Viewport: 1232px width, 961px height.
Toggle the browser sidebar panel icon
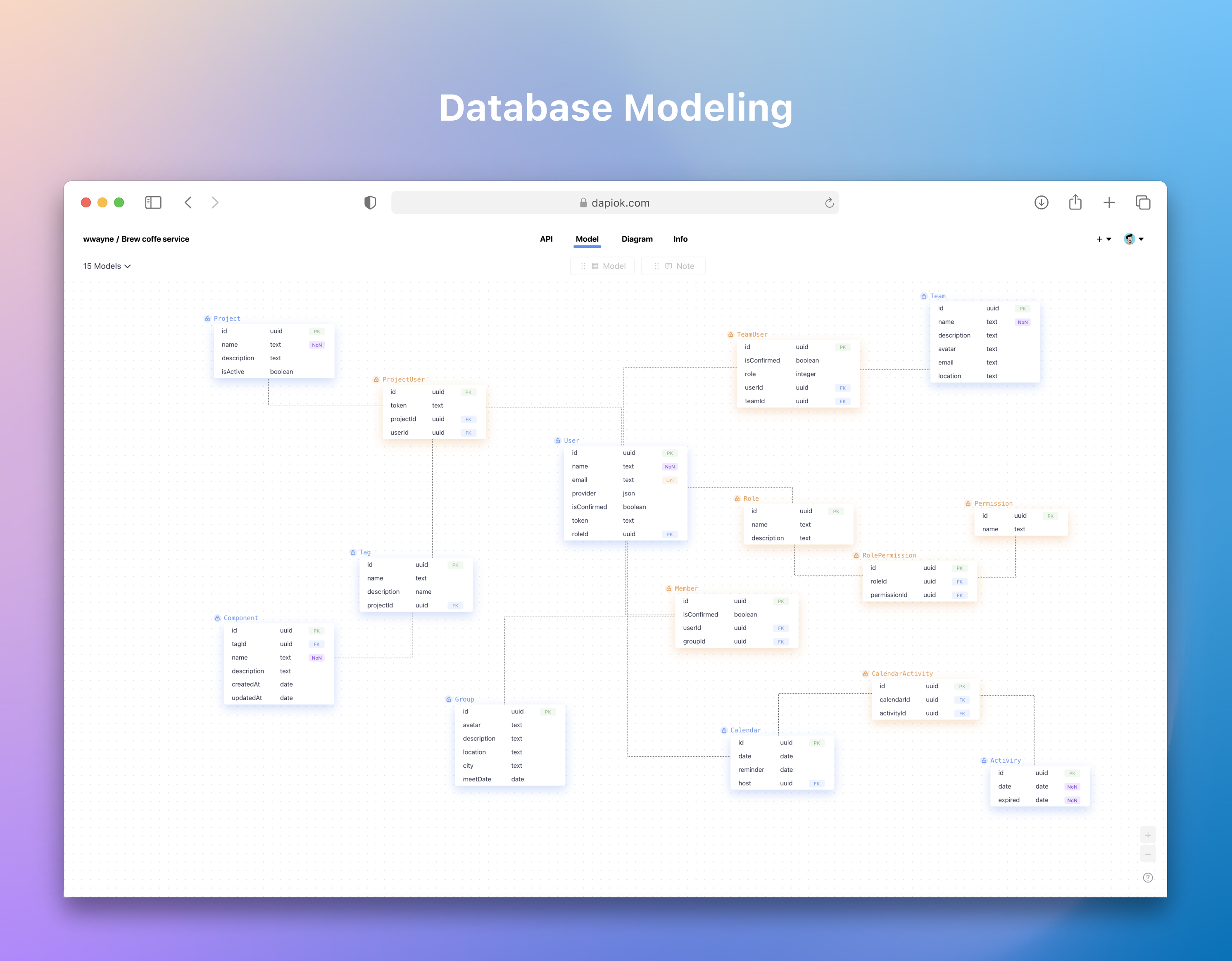pyautogui.click(x=153, y=202)
